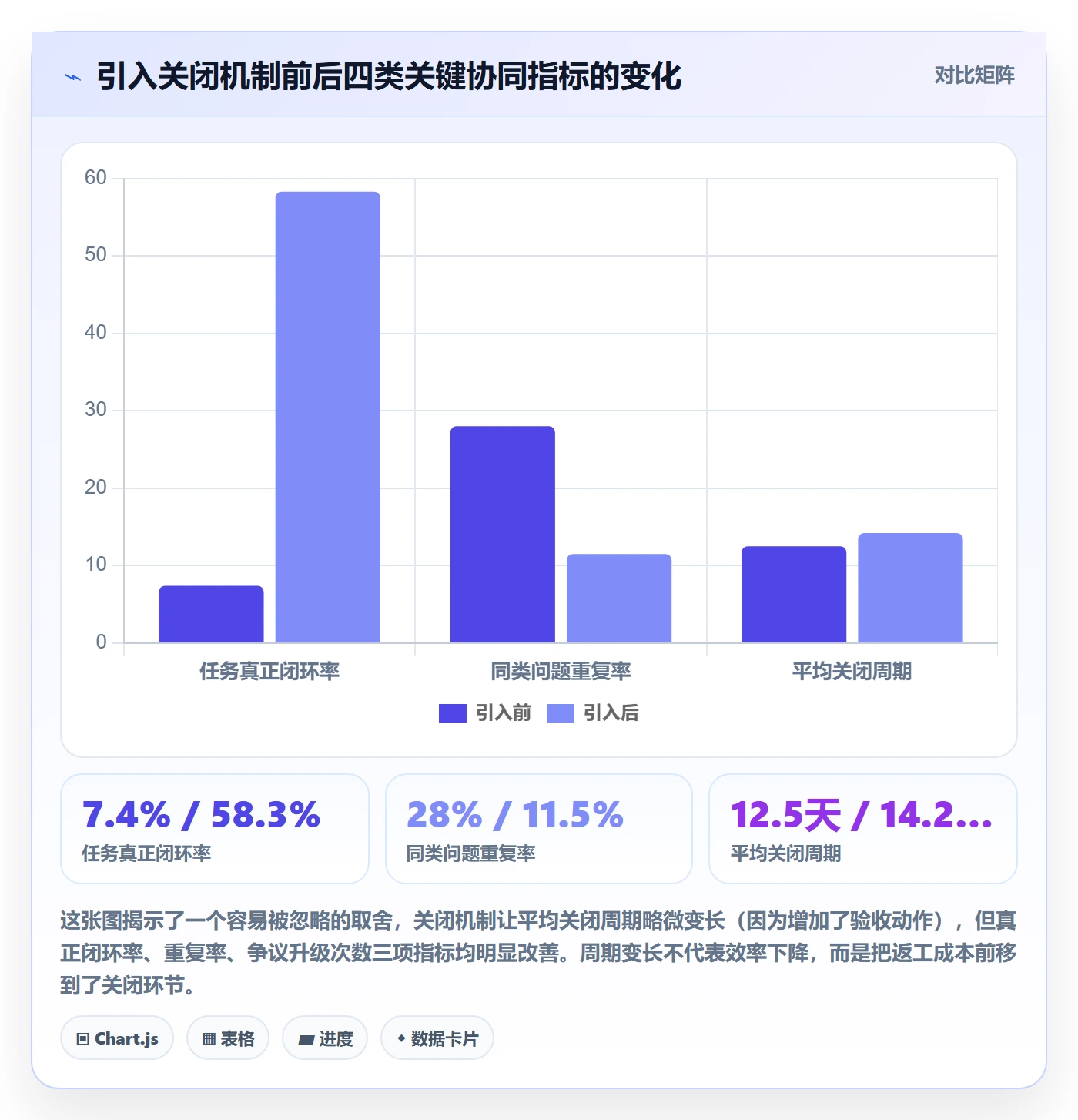Click the 引入前 bar for 平均关闭周期

794,594
